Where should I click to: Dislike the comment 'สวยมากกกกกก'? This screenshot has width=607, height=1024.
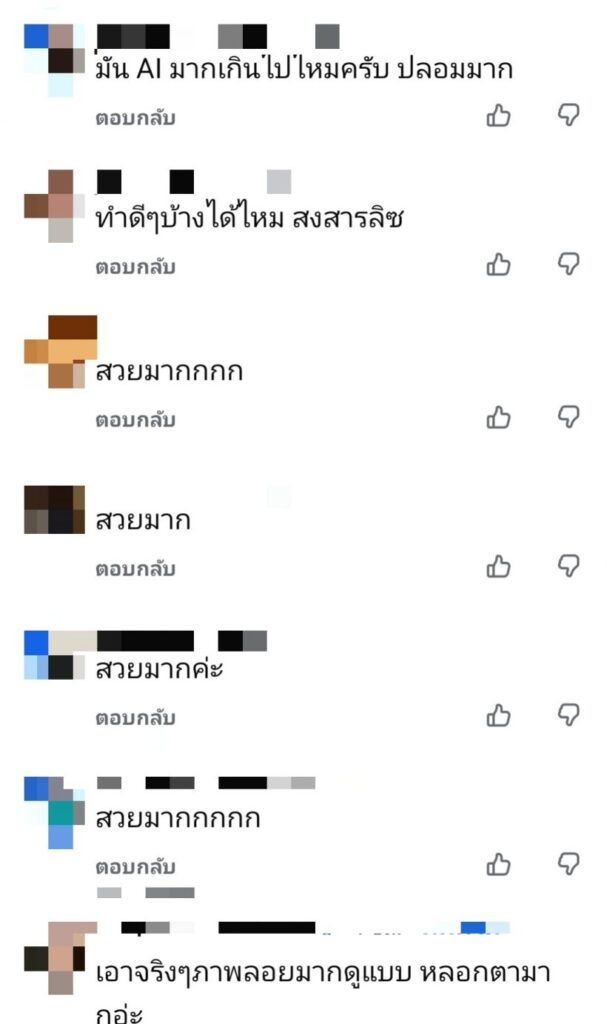(x=568, y=863)
